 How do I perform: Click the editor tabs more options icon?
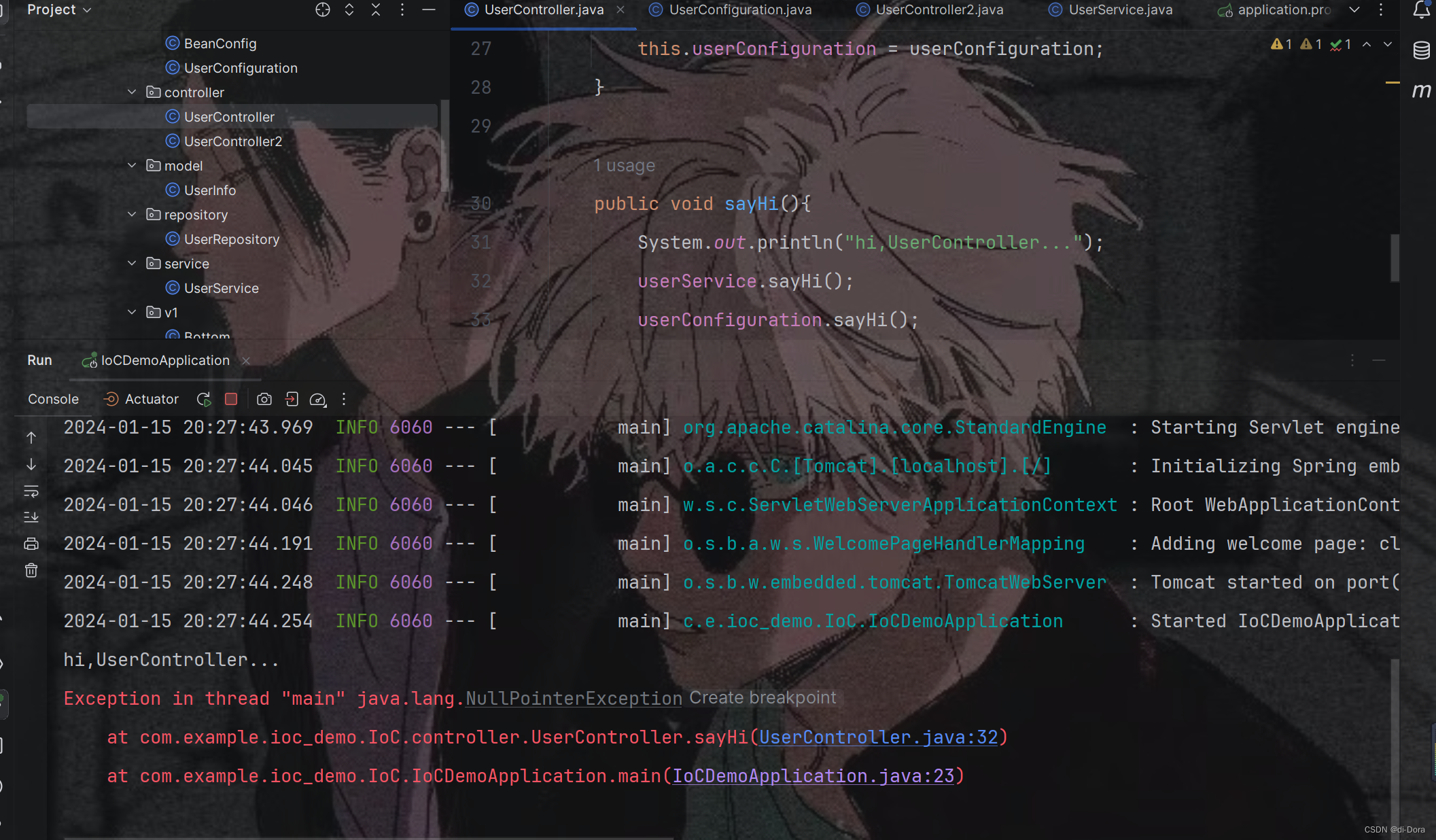click(x=1381, y=10)
